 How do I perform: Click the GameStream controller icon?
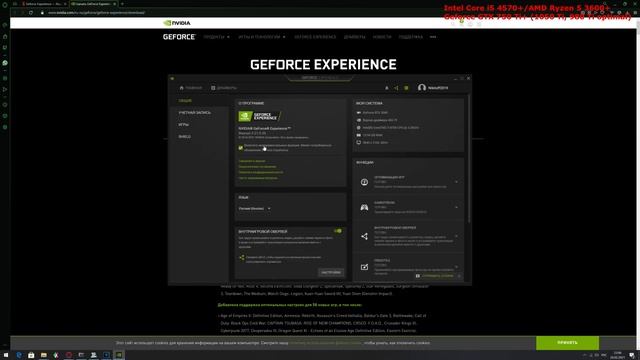(364, 207)
